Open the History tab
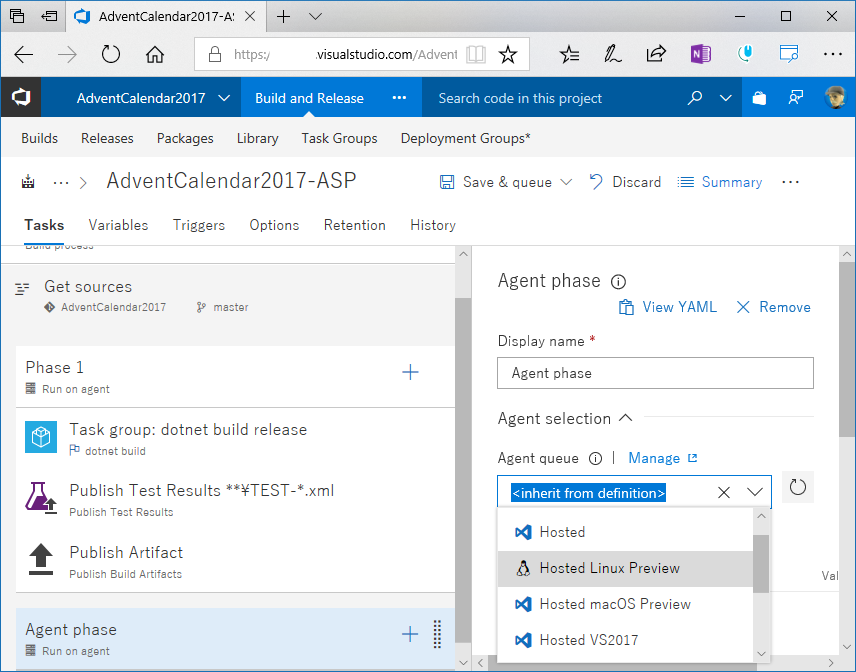The height and width of the screenshot is (672, 856). coord(433,225)
